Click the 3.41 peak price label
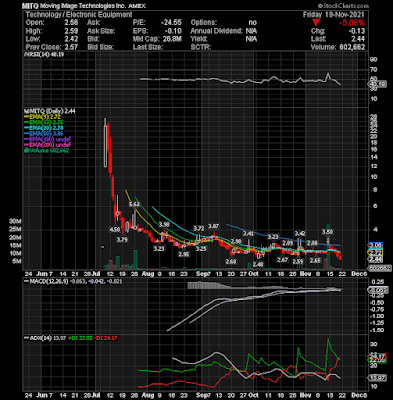The width and height of the screenshot is (393, 400). coord(248,234)
